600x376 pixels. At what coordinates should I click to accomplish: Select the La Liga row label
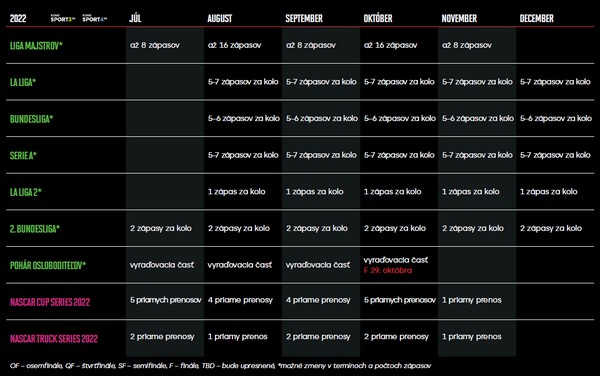[23, 82]
